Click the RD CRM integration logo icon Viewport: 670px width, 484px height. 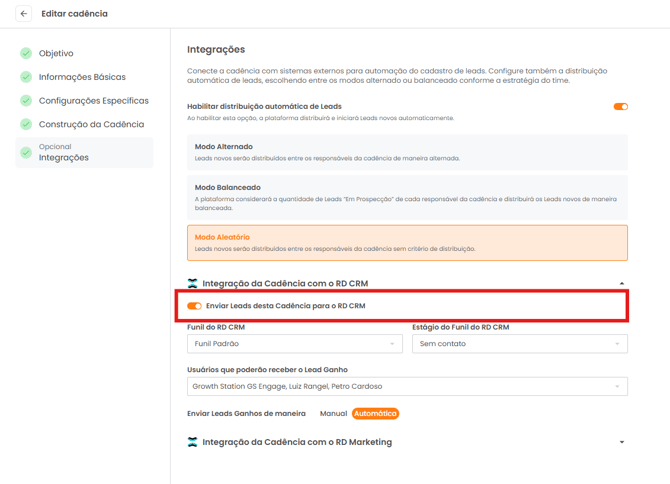click(193, 284)
